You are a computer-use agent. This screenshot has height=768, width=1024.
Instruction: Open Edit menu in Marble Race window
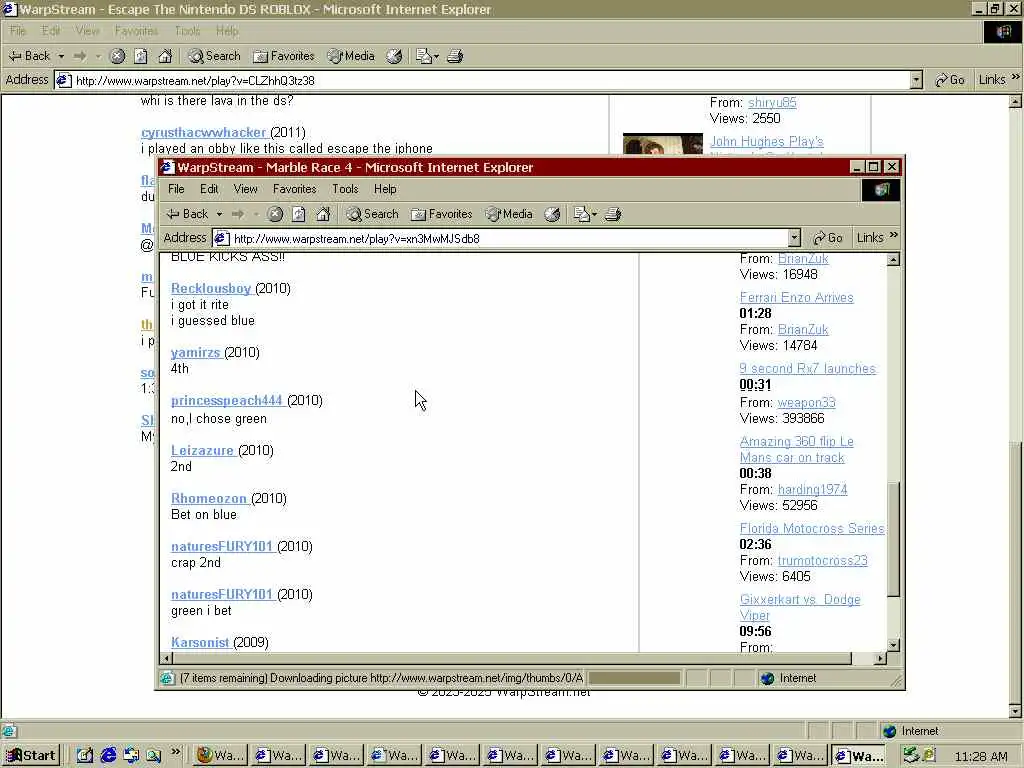pos(209,189)
